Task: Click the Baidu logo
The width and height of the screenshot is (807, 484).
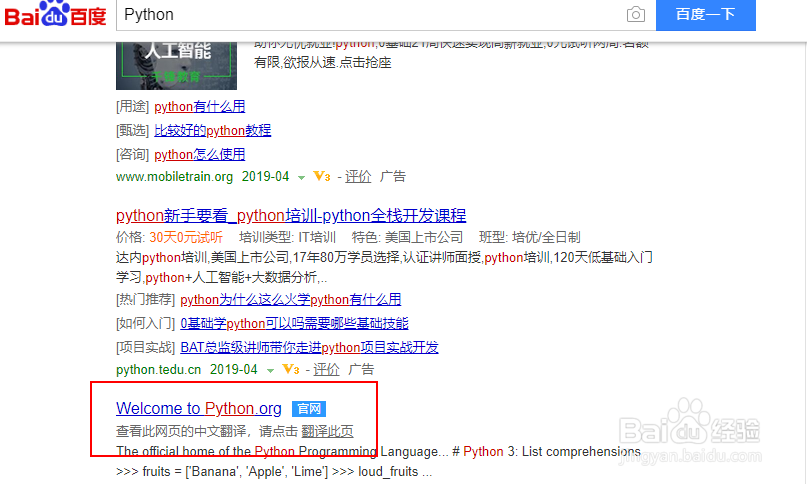Action: pos(55,14)
